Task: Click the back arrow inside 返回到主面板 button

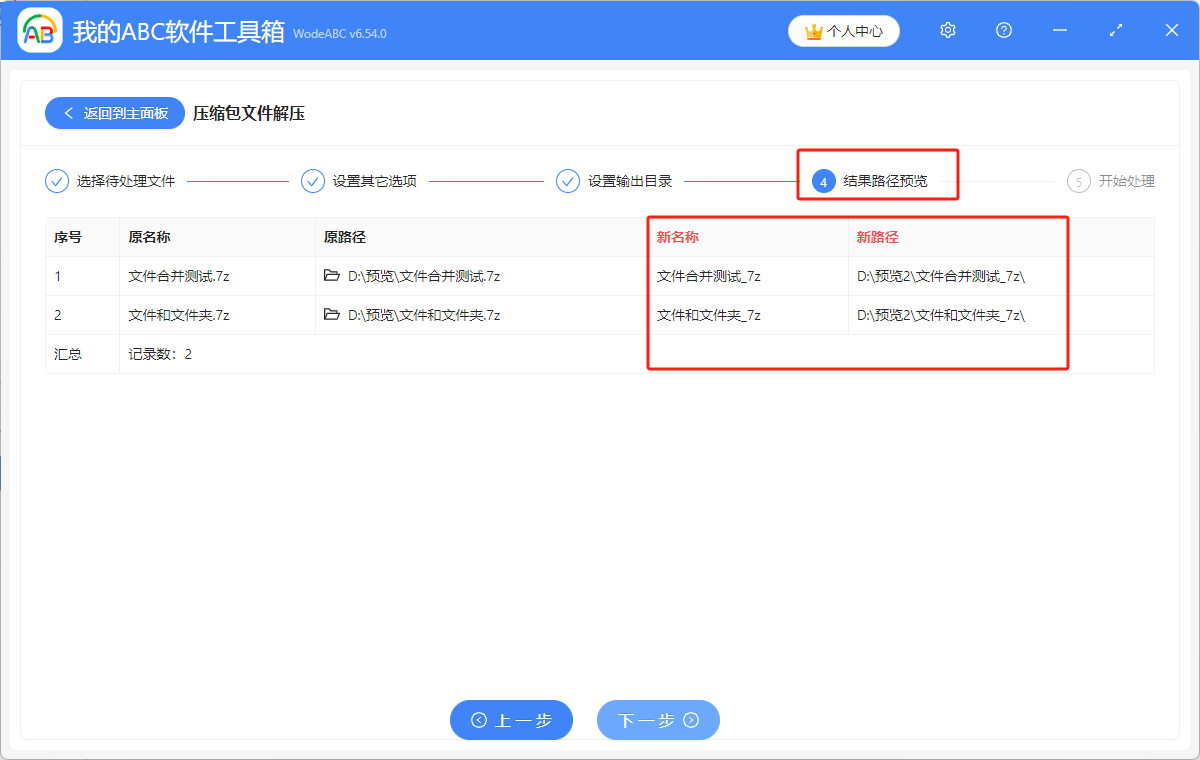Action: click(x=69, y=112)
